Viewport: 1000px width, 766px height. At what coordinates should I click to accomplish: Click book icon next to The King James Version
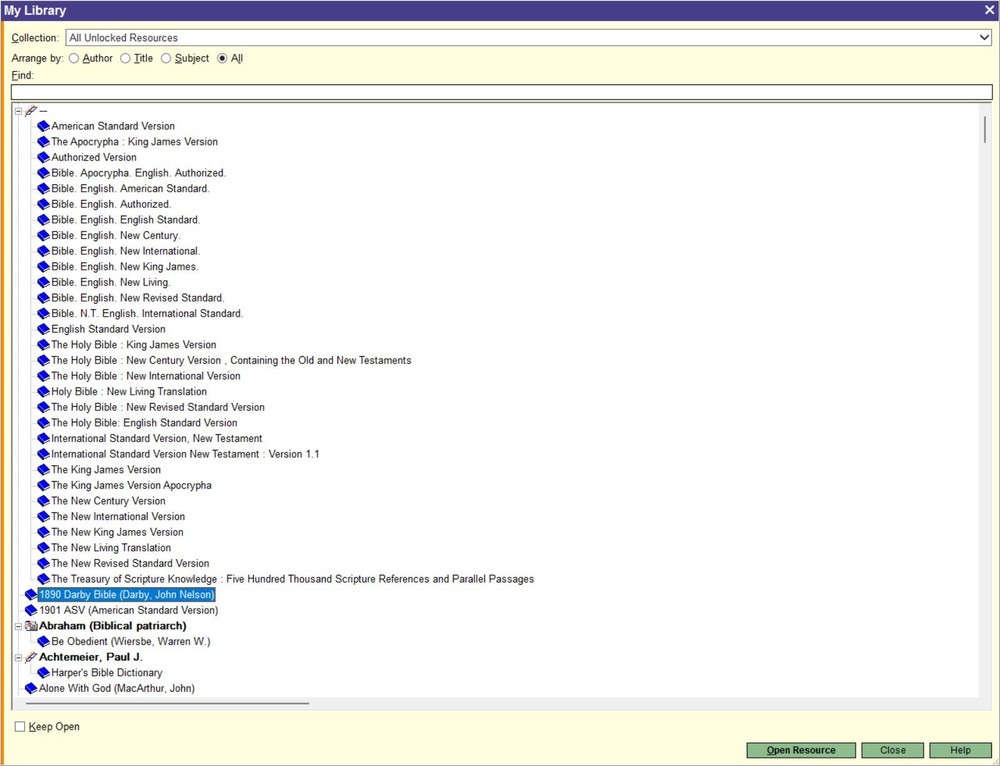(43, 469)
